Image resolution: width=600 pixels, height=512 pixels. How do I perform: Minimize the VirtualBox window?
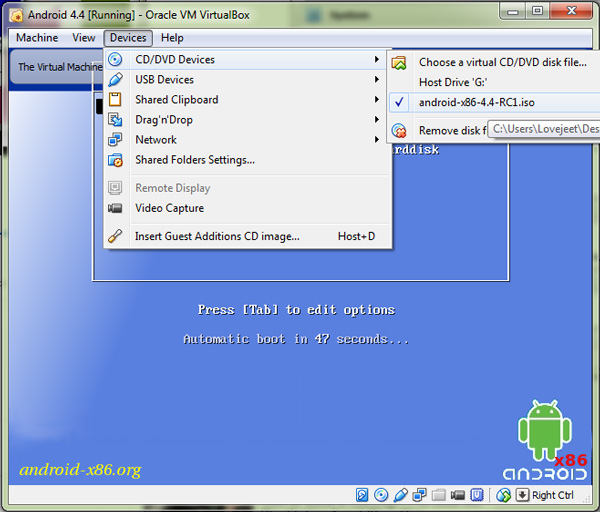[x=513, y=11]
